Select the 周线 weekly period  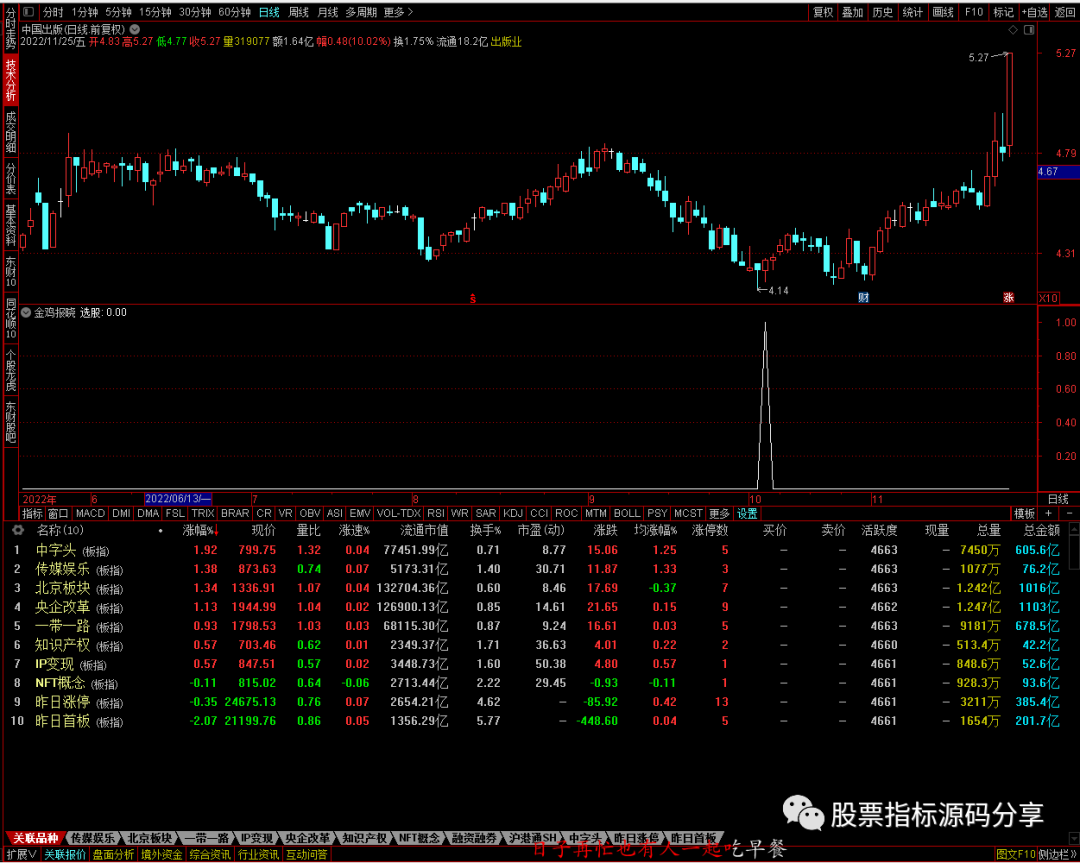[298, 12]
